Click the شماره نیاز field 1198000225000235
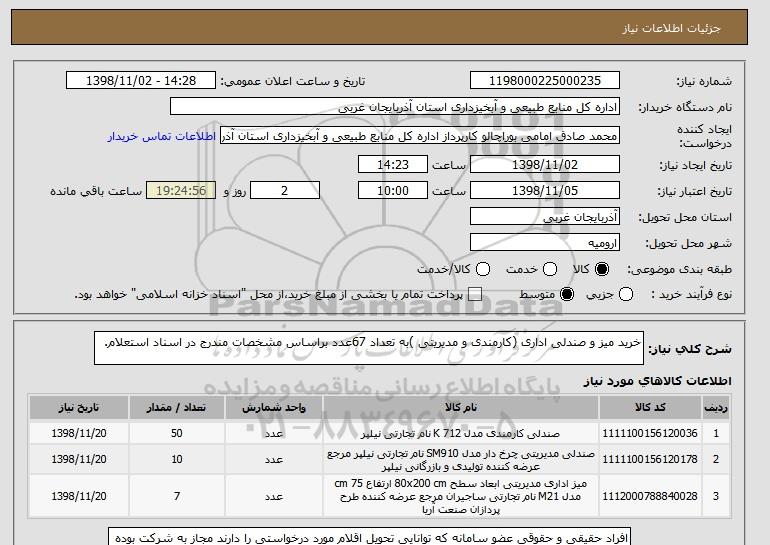This screenshot has height=545, width=770. pyautogui.click(x=545, y=81)
